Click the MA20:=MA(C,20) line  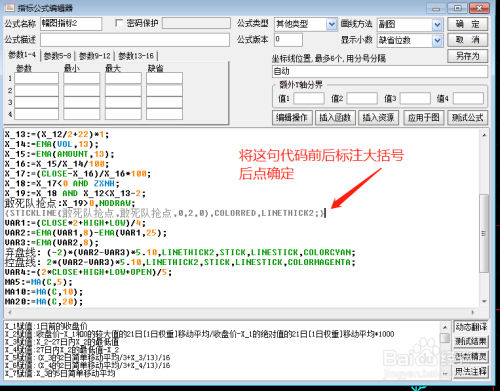(44, 302)
